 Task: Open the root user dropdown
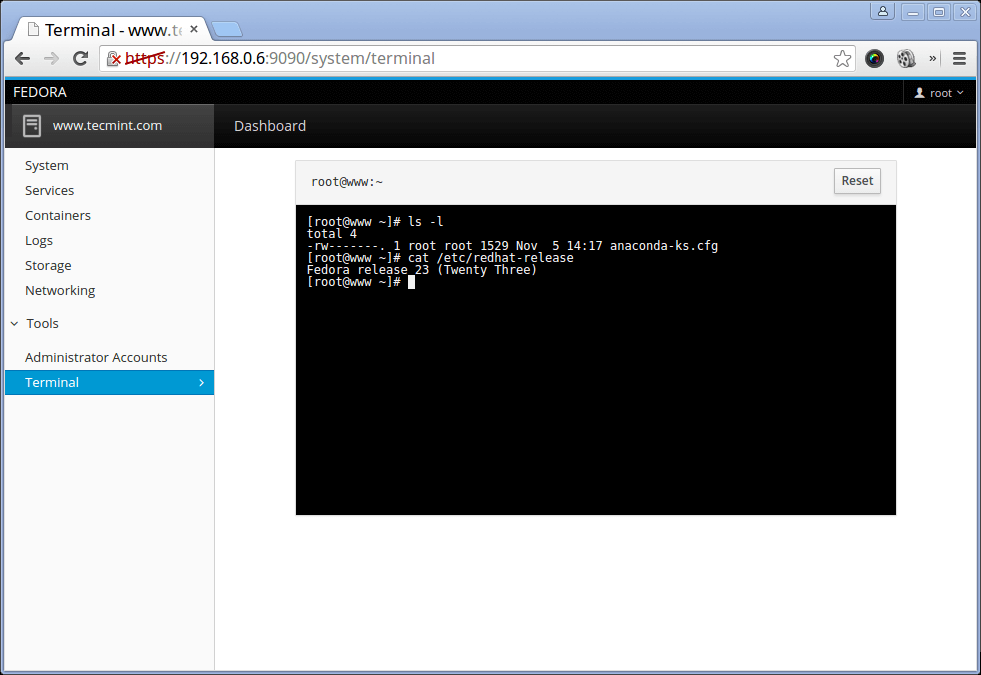click(x=940, y=93)
